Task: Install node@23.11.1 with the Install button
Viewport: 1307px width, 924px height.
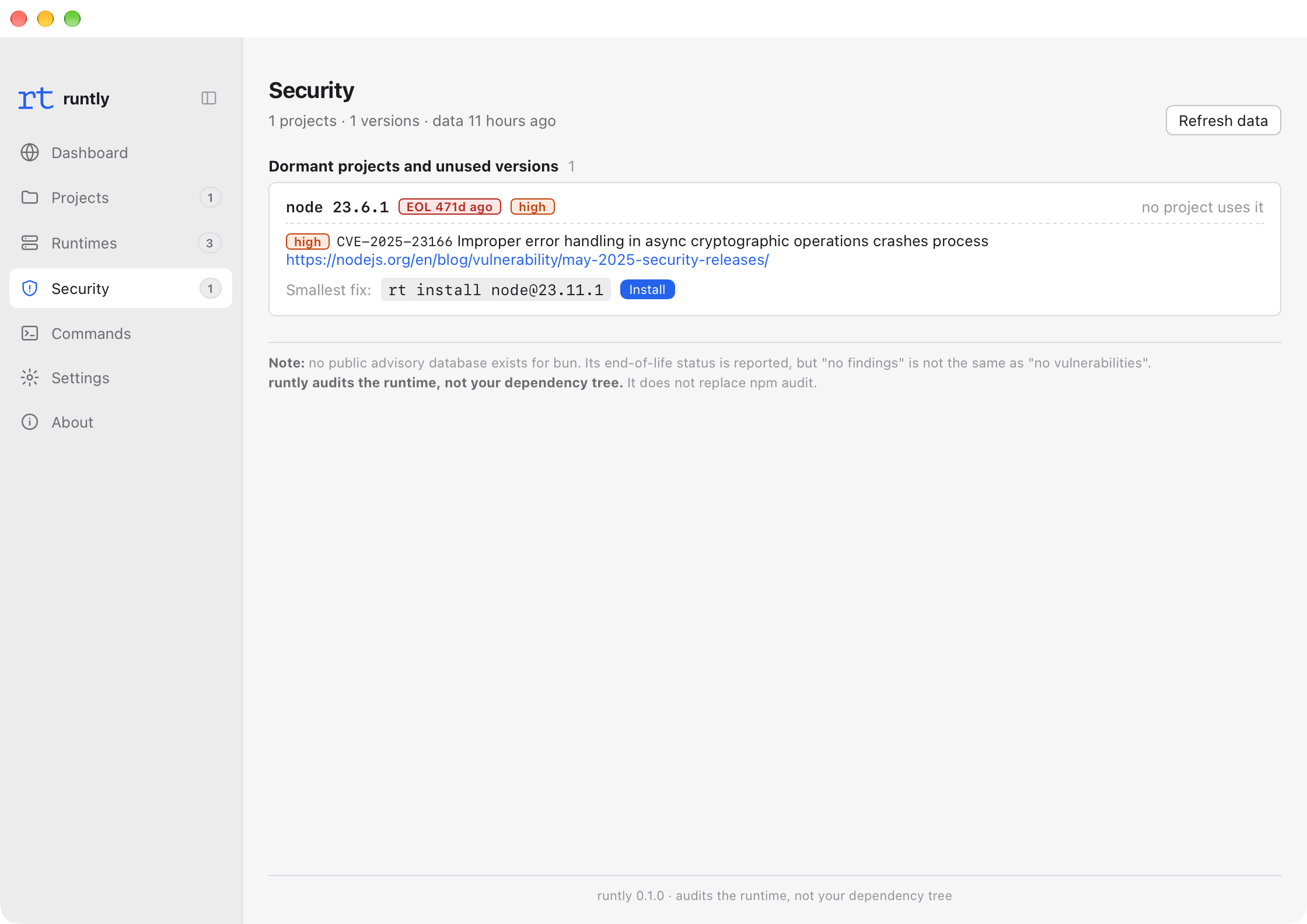Action: [x=647, y=289]
